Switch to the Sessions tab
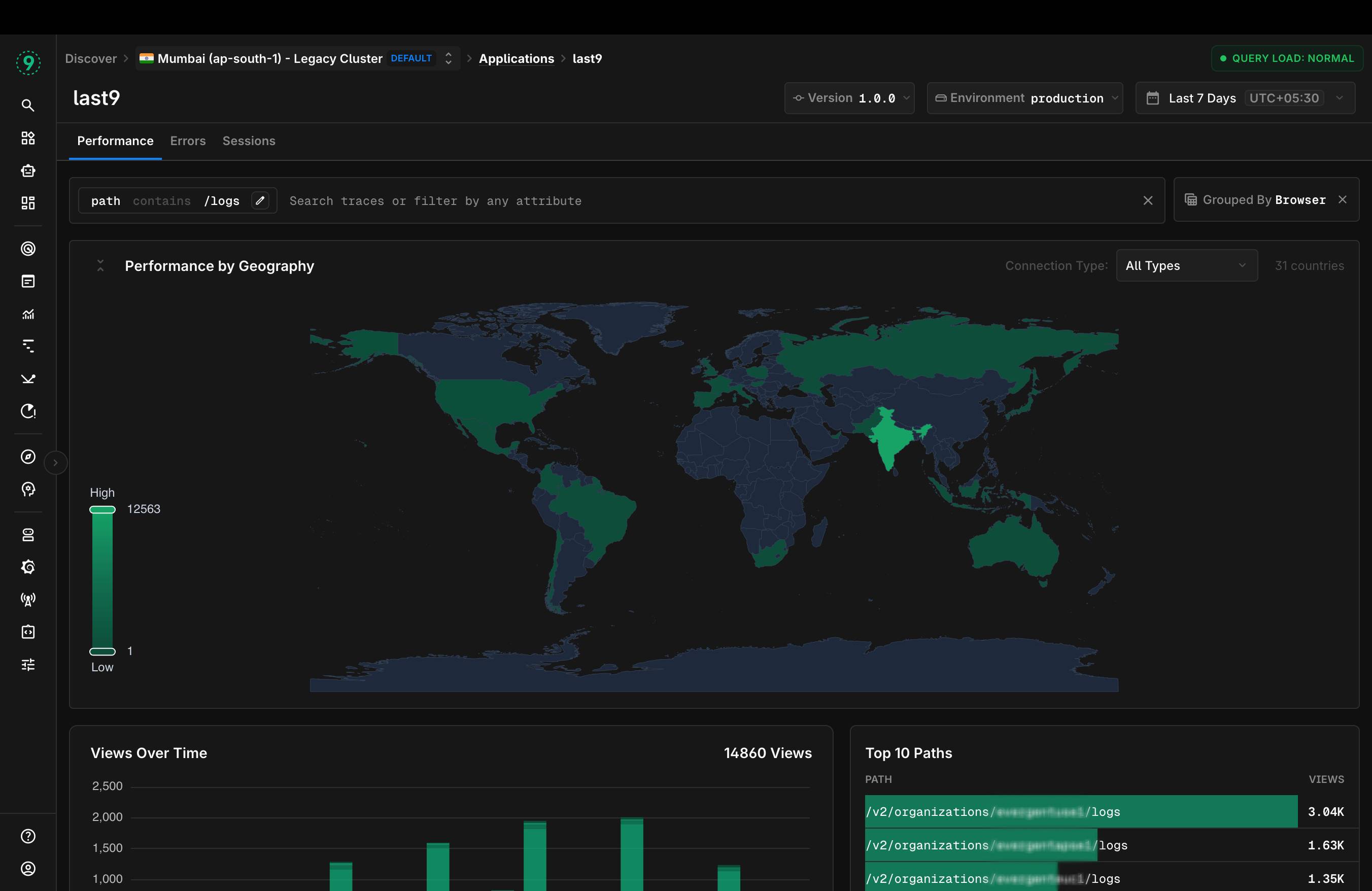This screenshot has width=1372, height=891. click(249, 141)
